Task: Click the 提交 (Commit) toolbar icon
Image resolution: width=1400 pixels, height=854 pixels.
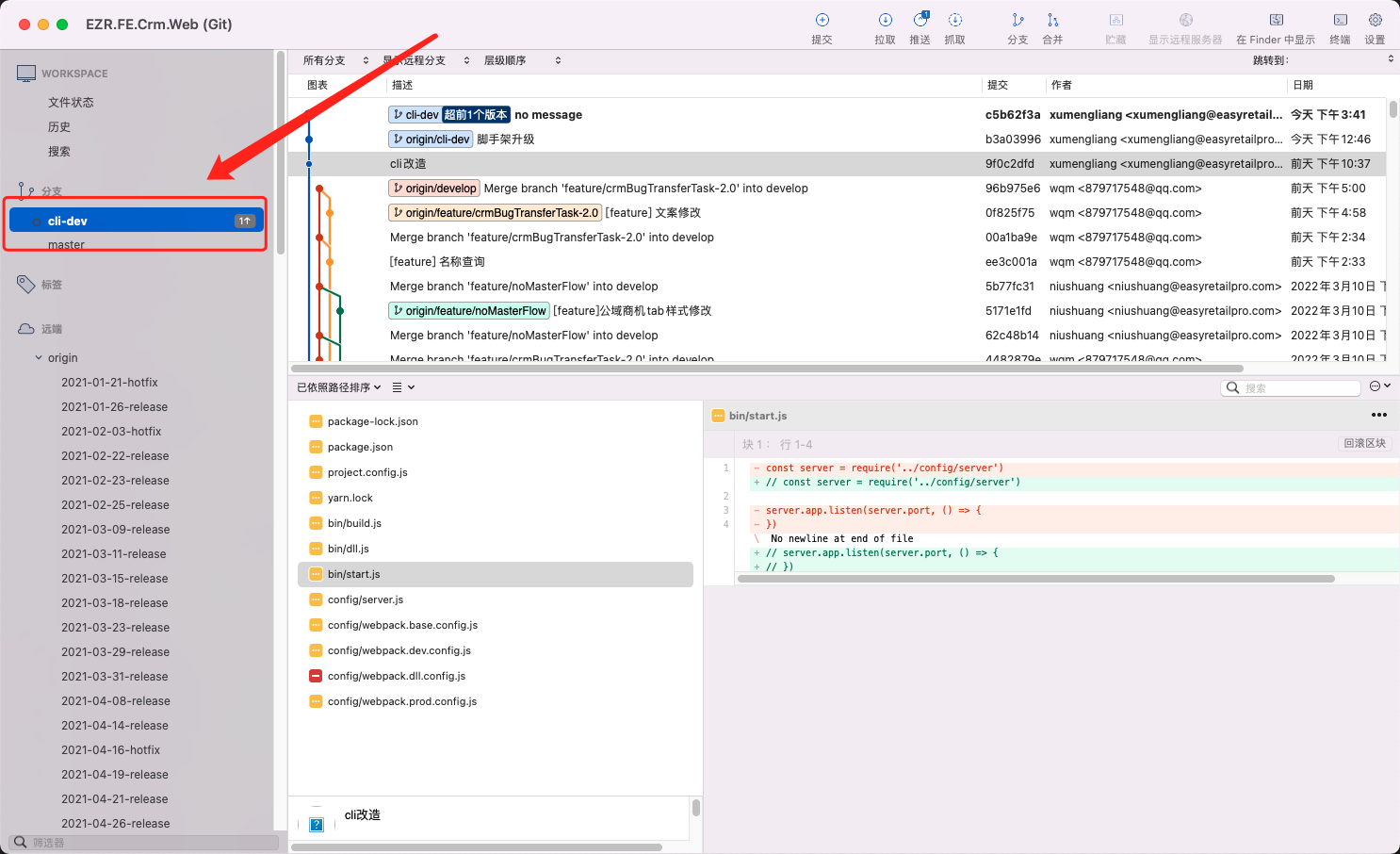Action: [x=822, y=21]
